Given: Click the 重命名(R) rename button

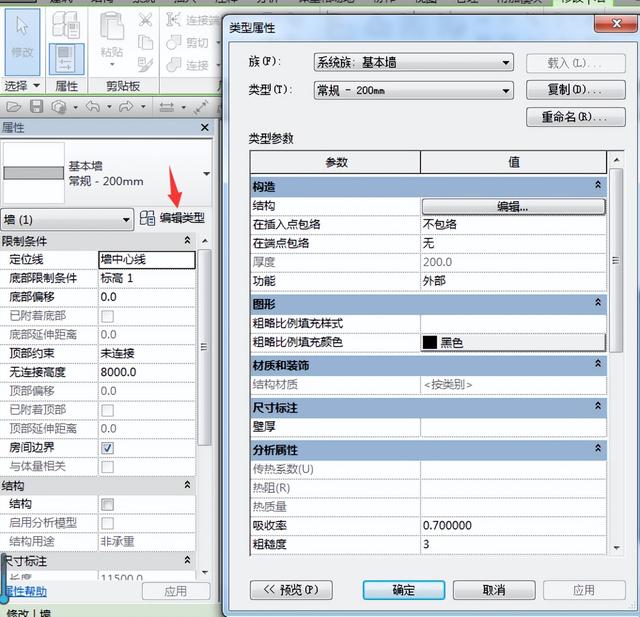Looking at the screenshot, I should [x=576, y=117].
